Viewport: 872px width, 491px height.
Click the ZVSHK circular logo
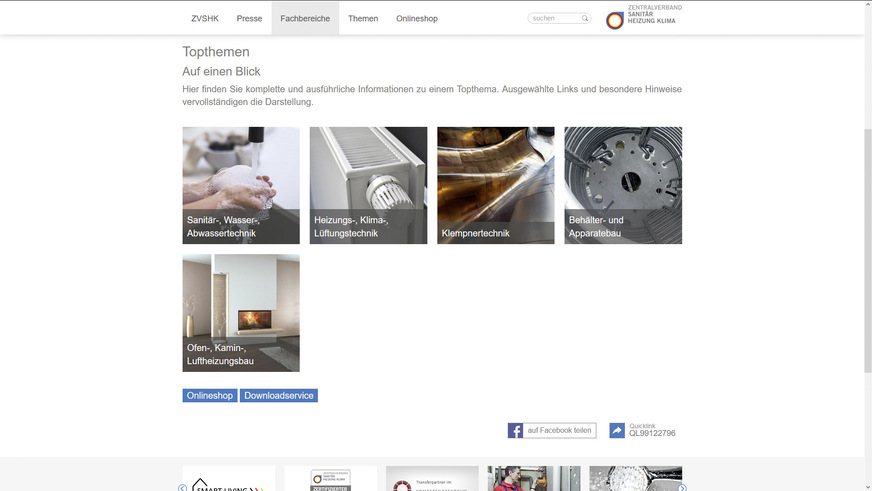(614, 19)
